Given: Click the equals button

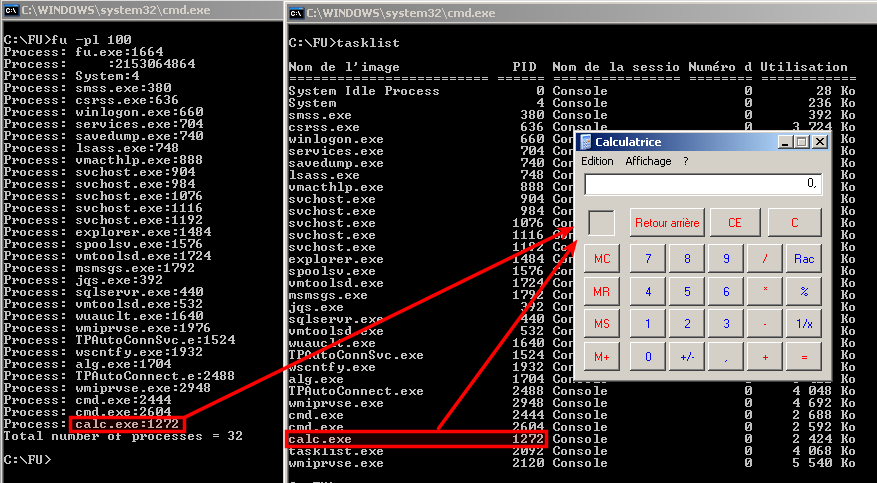Looking at the screenshot, I should pos(803,357).
